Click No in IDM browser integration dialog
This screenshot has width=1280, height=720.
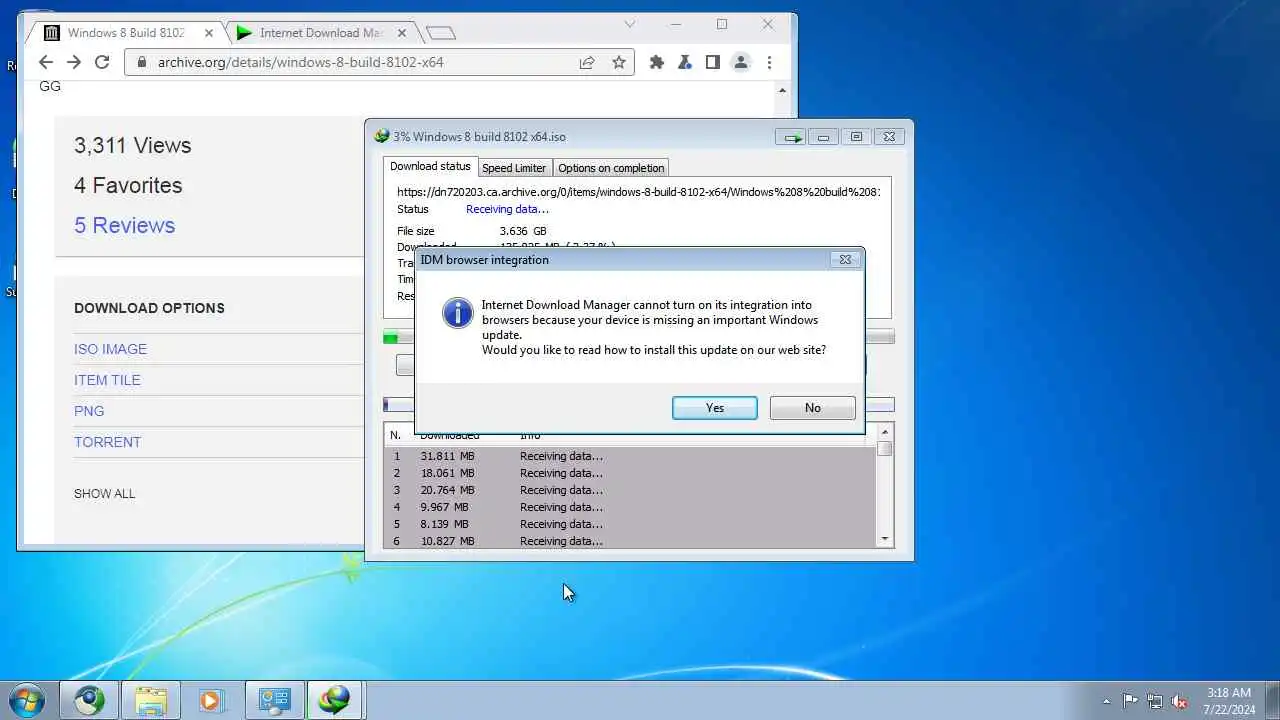(812, 408)
